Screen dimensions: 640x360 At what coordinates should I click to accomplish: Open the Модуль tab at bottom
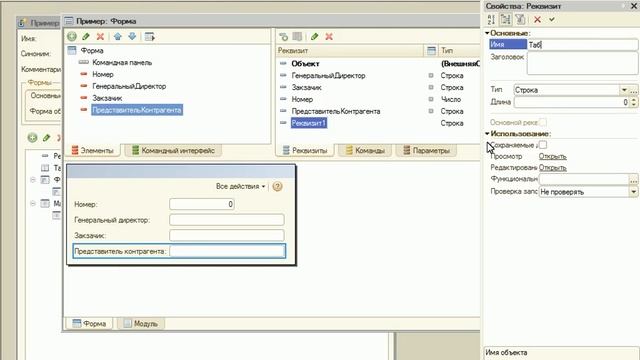(141, 324)
